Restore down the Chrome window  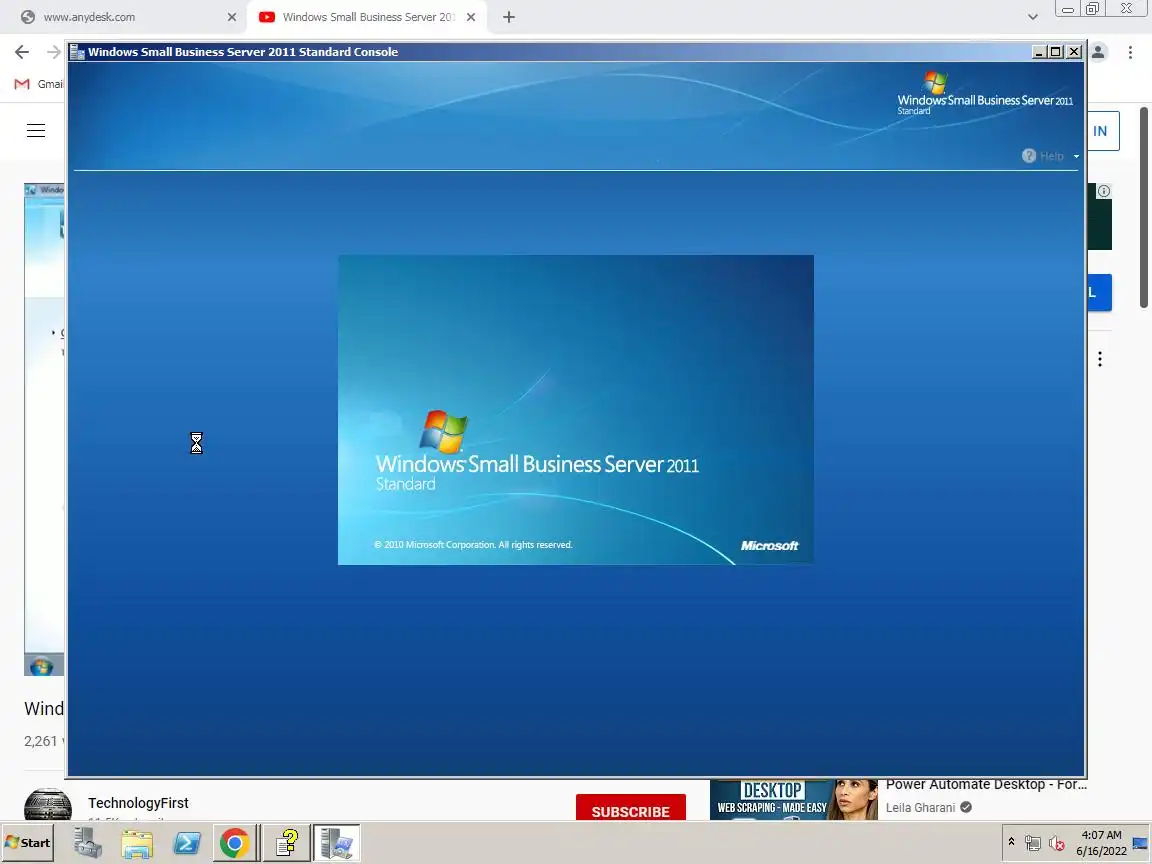tap(1092, 9)
